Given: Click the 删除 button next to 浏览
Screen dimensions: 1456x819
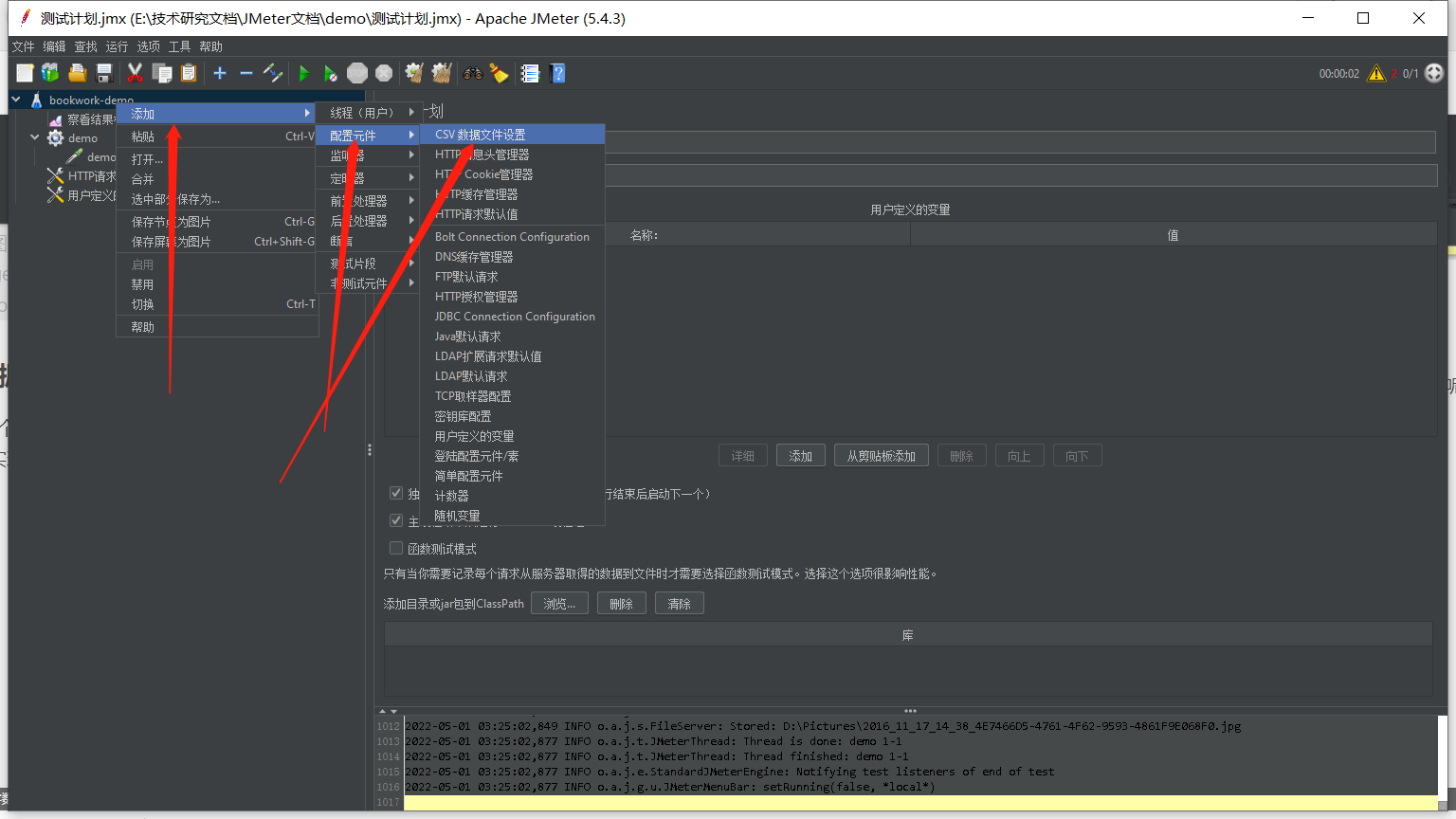Looking at the screenshot, I should coord(622,604).
